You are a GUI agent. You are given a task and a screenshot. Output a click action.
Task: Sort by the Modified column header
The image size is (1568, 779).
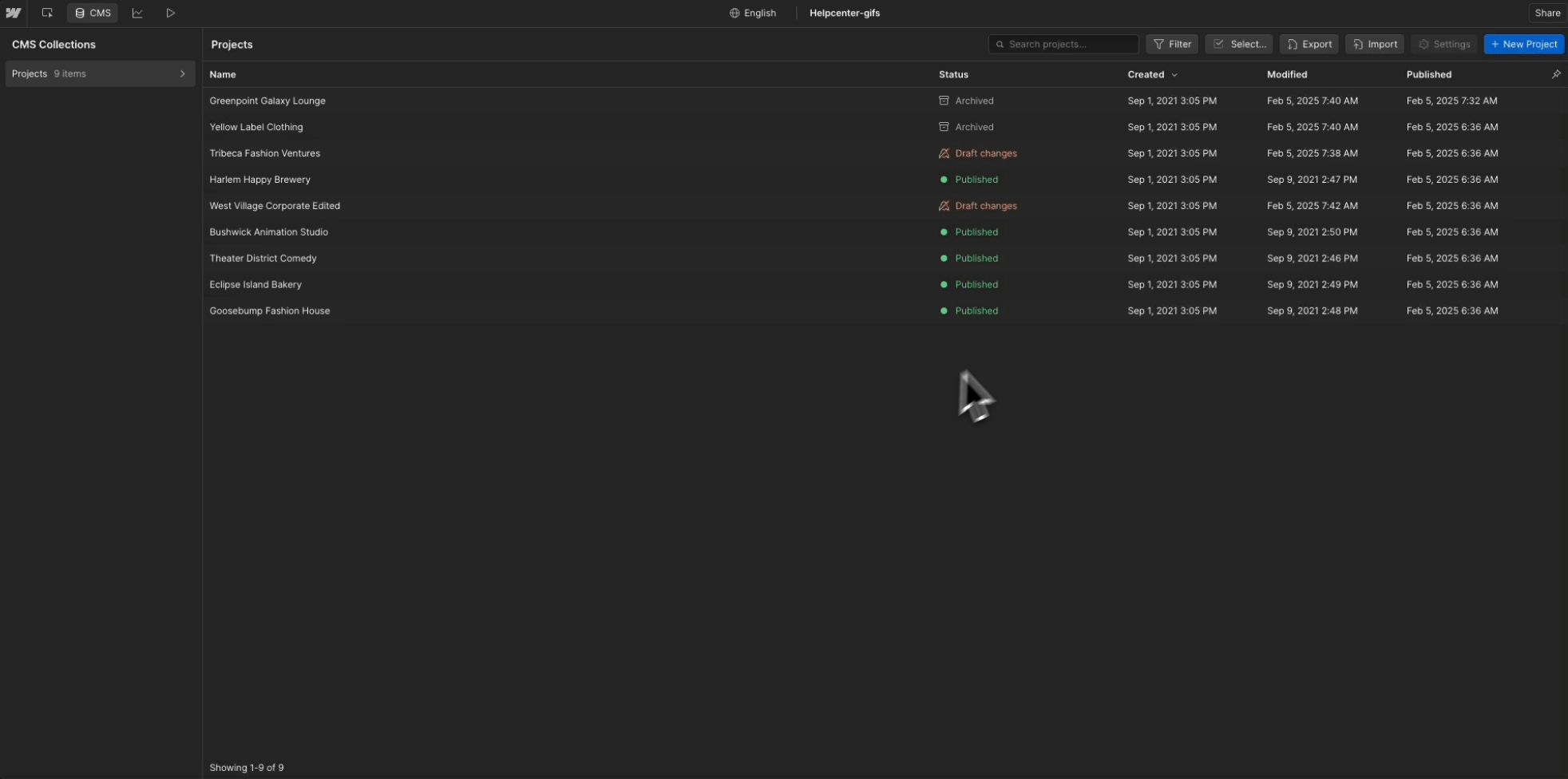tap(1287, 74)
